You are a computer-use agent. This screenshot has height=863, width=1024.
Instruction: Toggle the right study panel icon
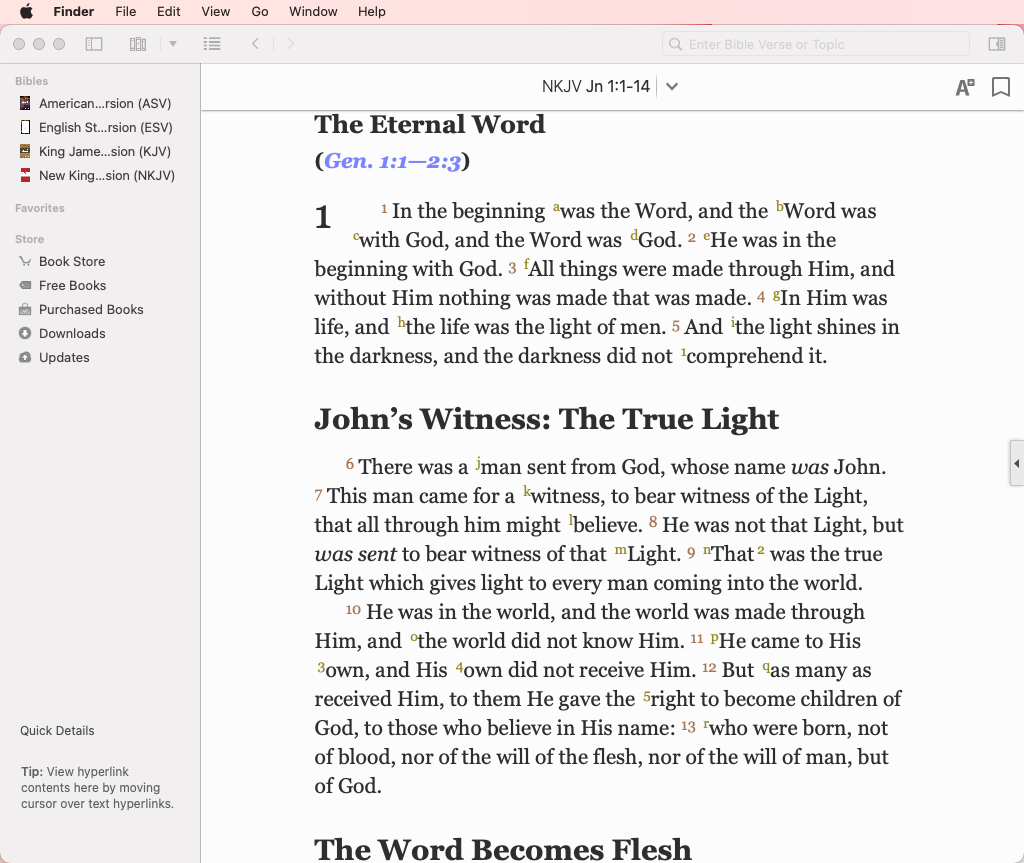click(x=996, y=44)
